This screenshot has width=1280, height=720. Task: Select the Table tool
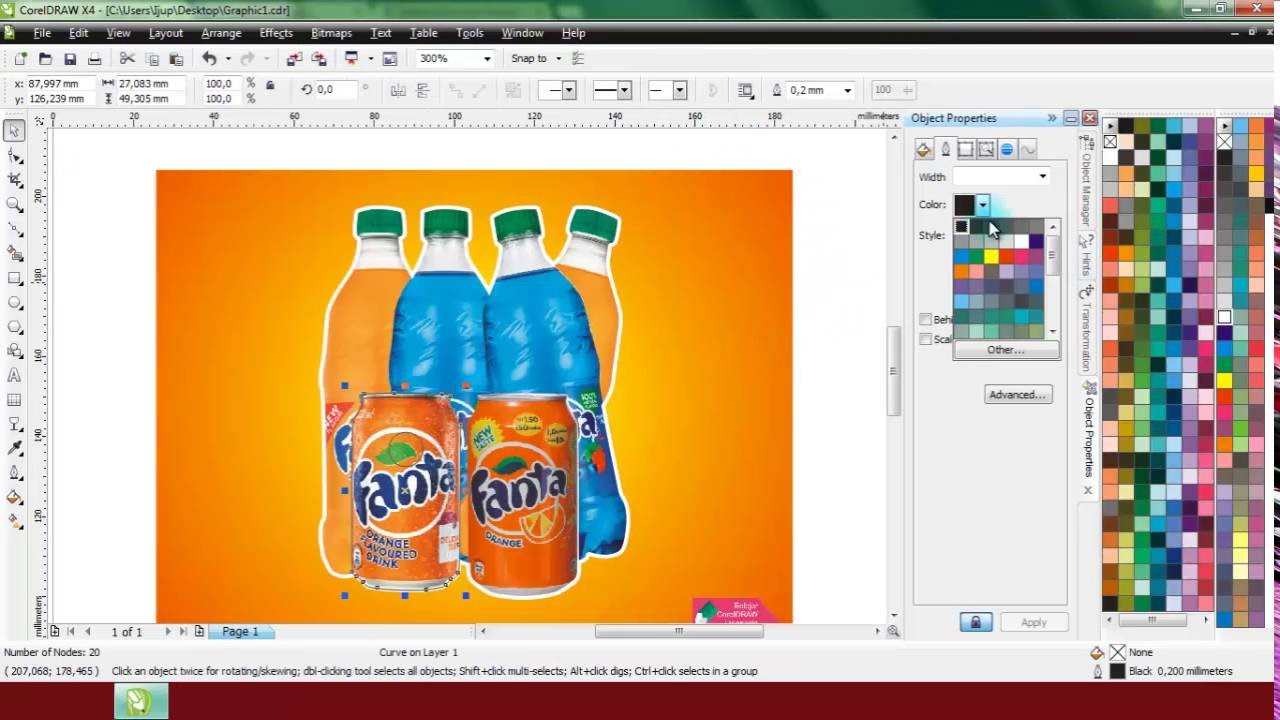(14, 400)
